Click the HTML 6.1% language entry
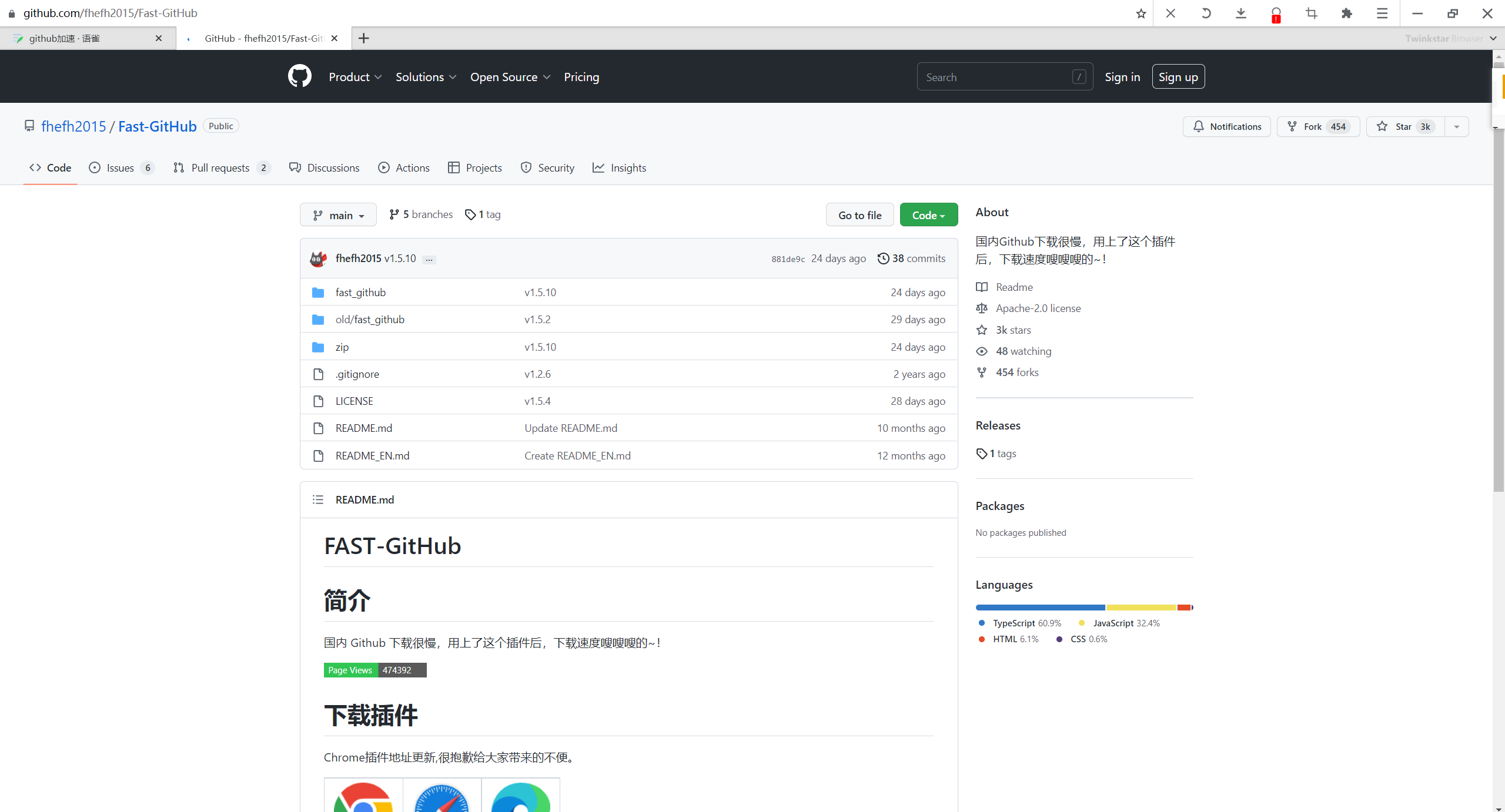 [x=1009, y=639]
